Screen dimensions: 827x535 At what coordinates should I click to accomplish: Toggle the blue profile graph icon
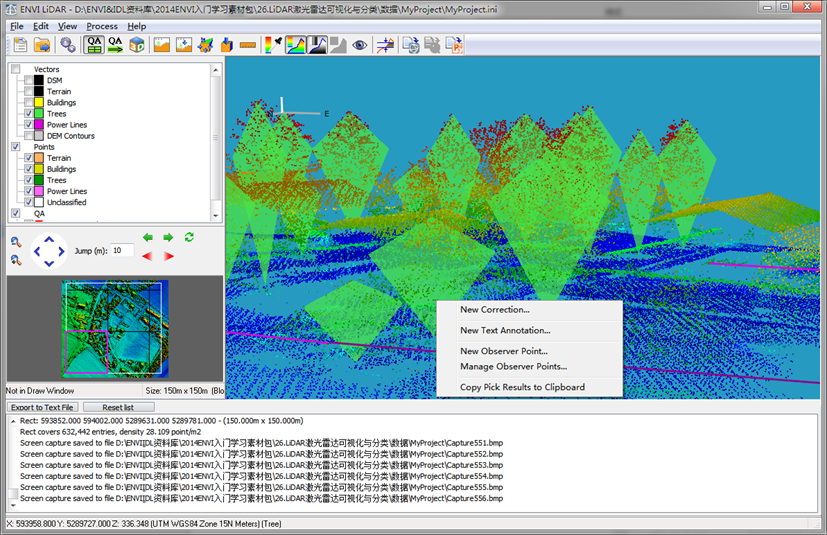click(317, 45)
